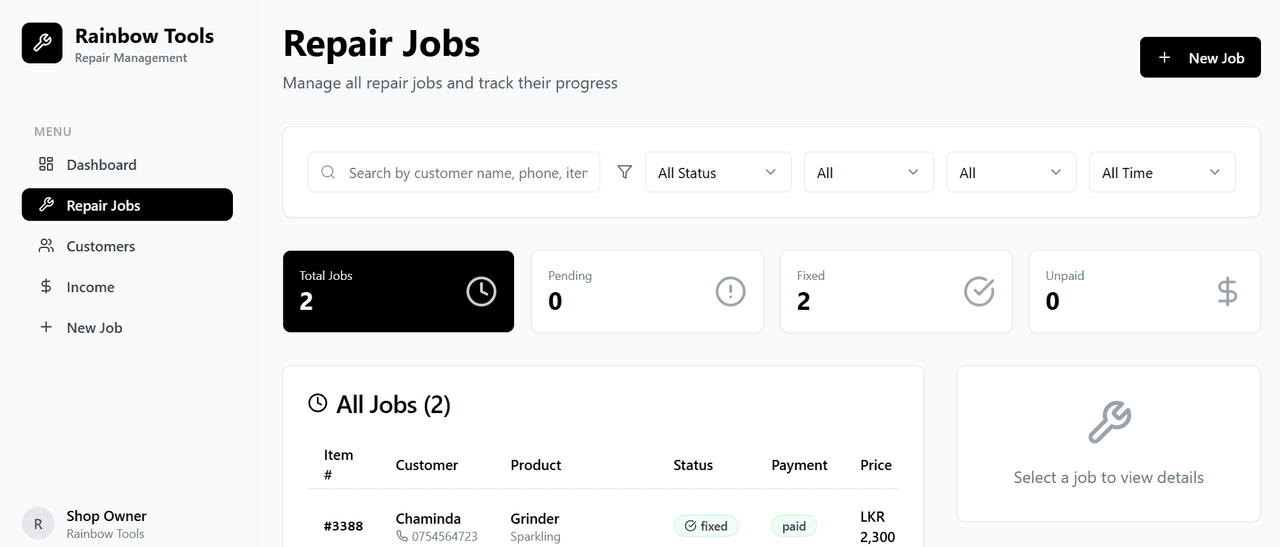Click the wrench icon in details panel
This screenshot has height=547, width=1280.
point(1108,422)
